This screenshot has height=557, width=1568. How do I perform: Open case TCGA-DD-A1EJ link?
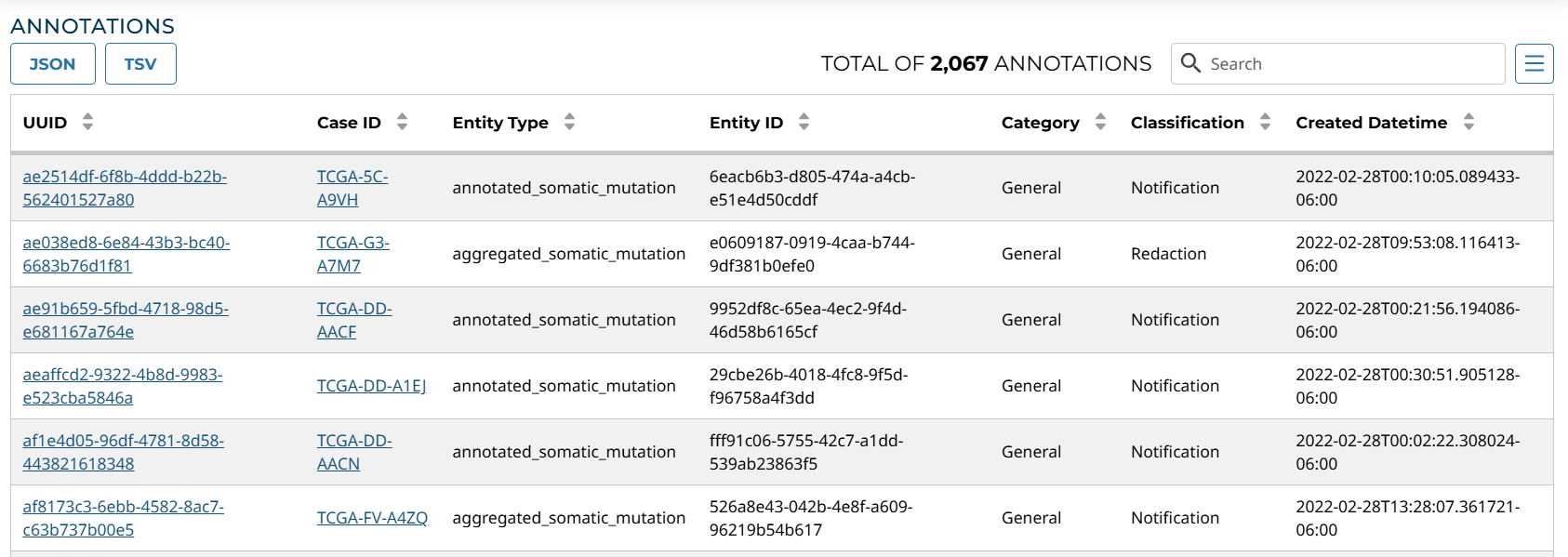(371, 386)
